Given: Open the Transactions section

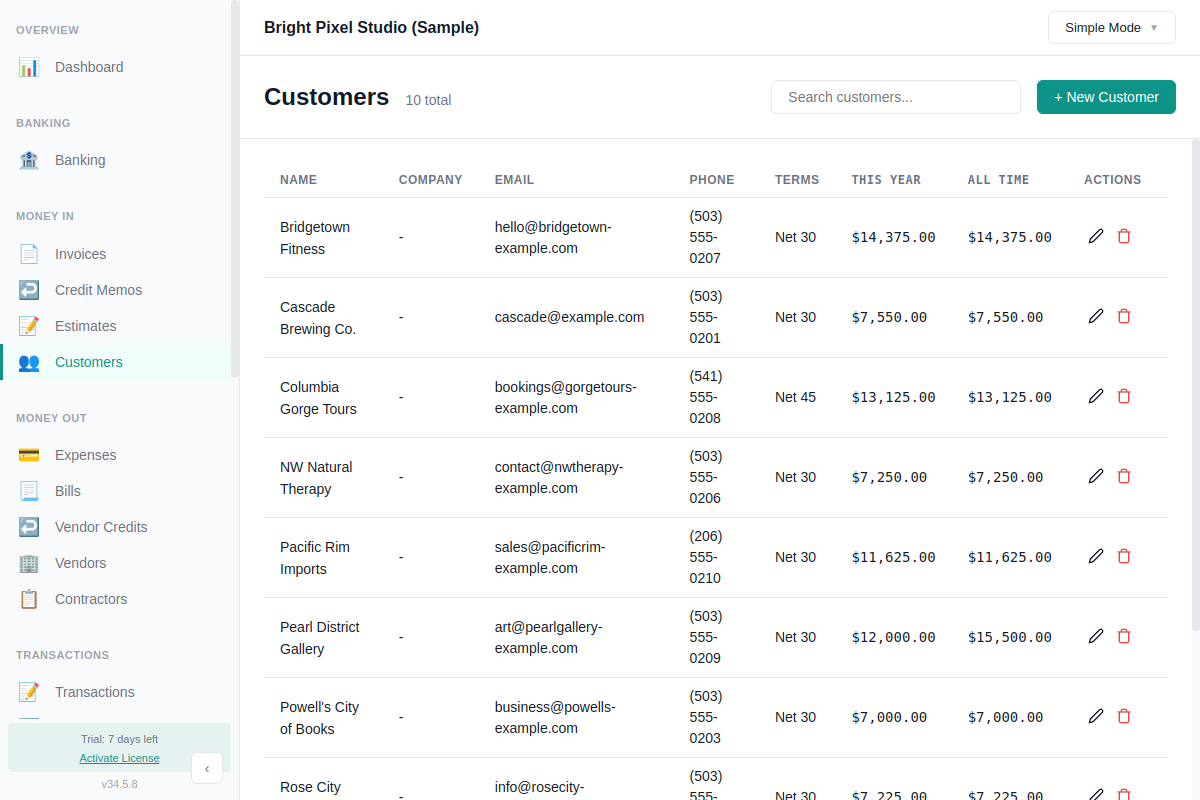Looking at the screenshot, I should pyautogui.click(x=94, y=692).
